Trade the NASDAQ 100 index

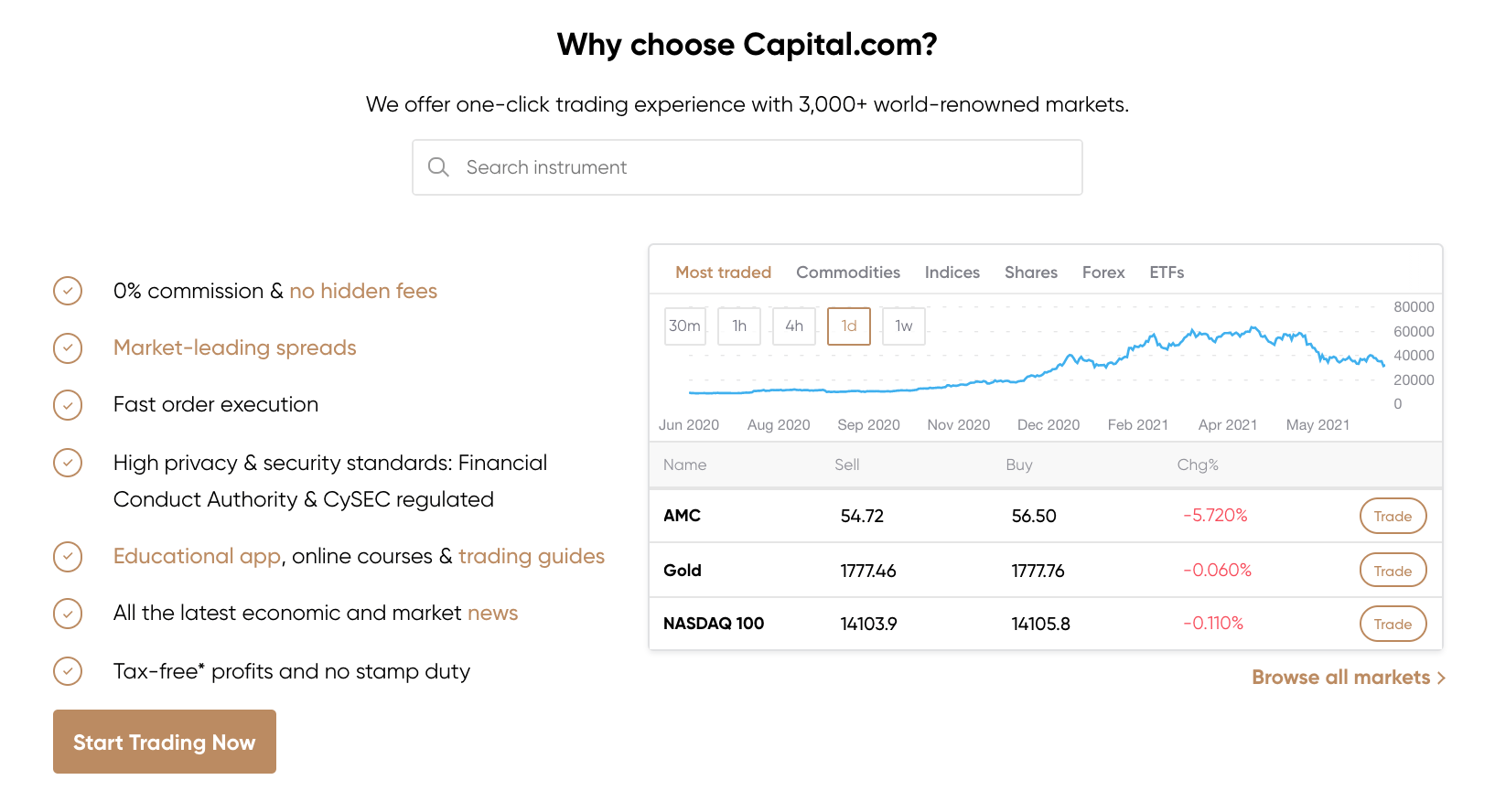(x=1393, y=624)
